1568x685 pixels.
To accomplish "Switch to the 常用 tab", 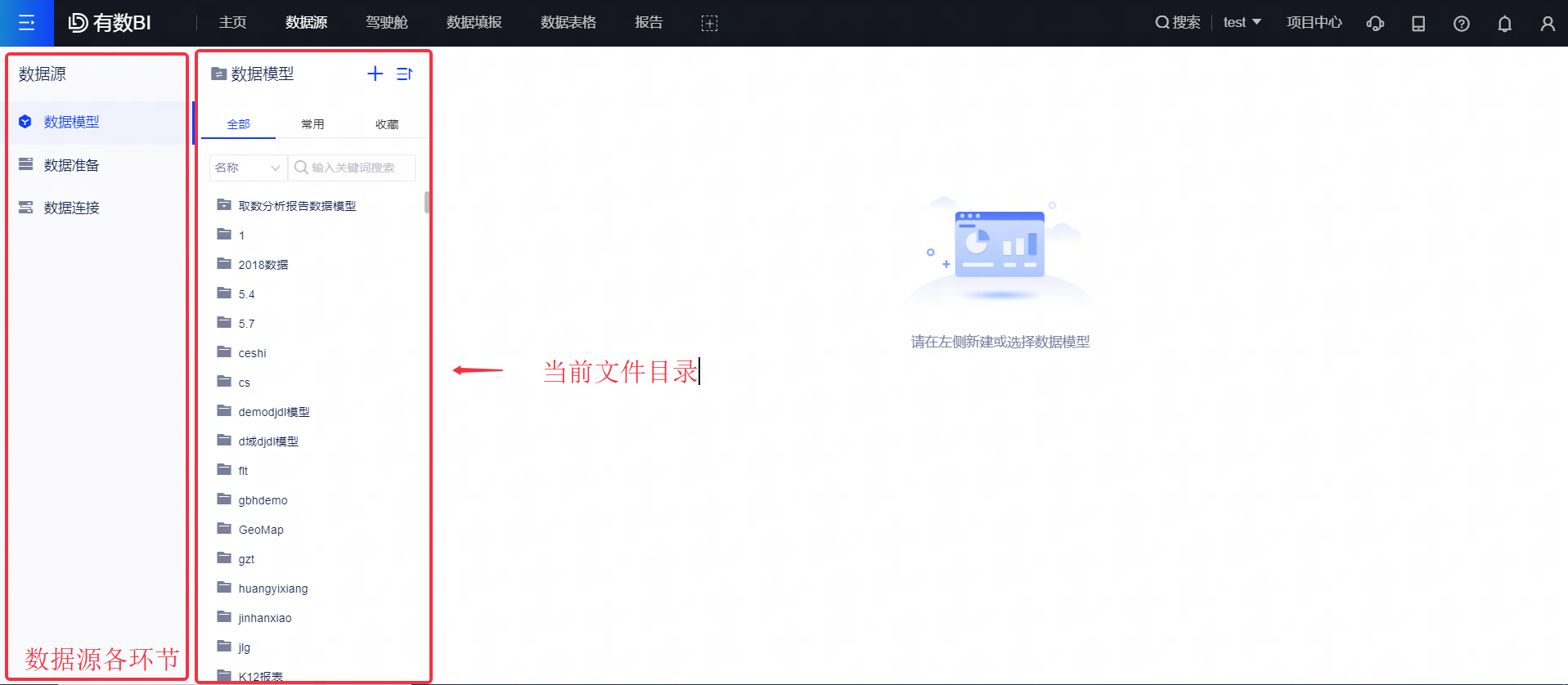I will [x=312, y=124].
